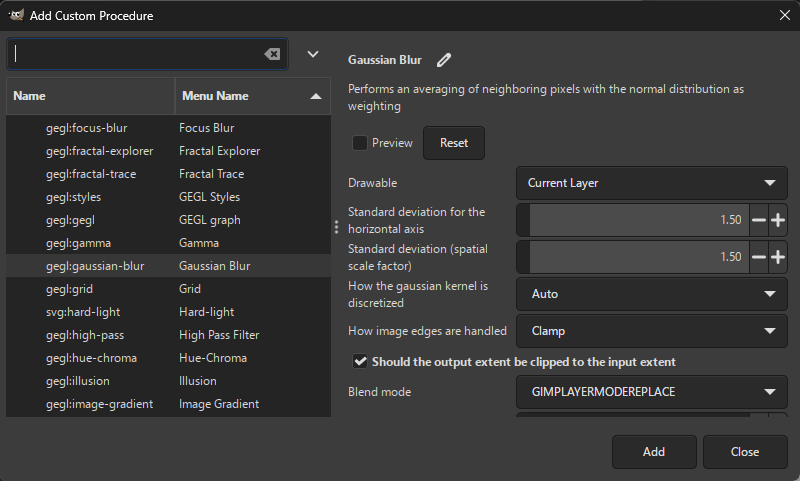Uncheck clip output extent to input extent
Screen dimensions: 800x481
pos(360,361)
